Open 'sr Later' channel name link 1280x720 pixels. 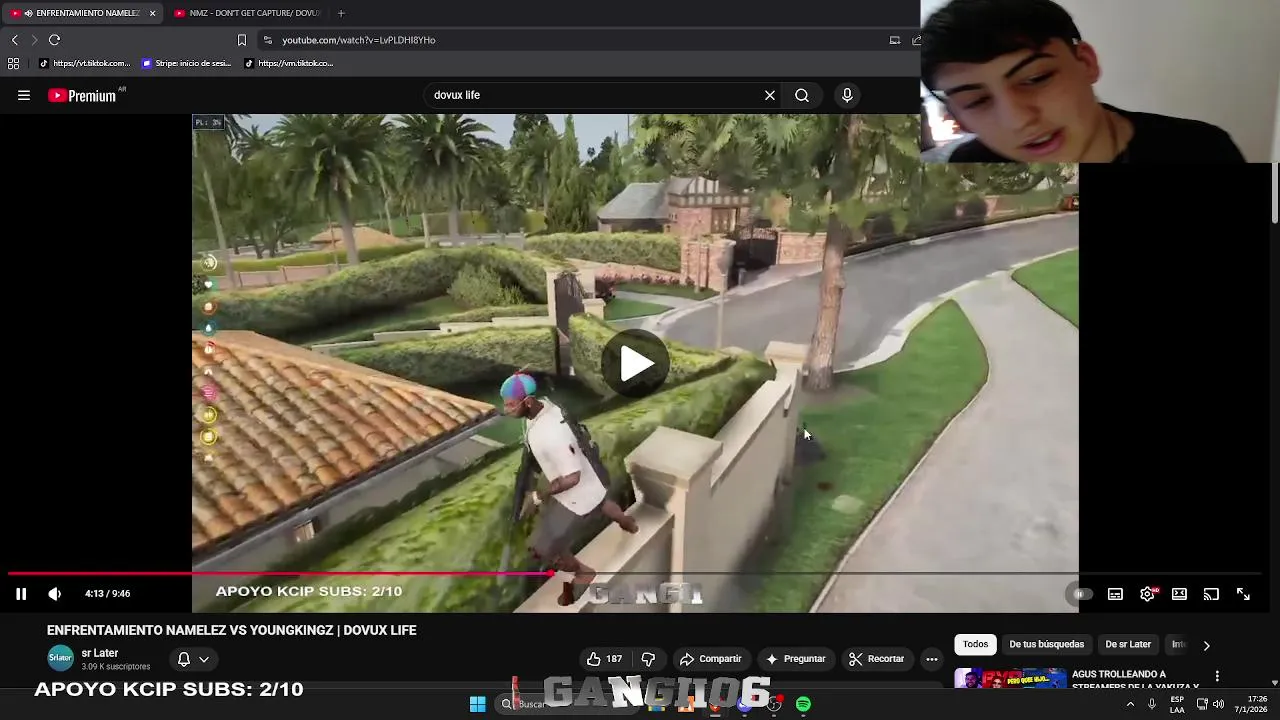click(100, 653)
